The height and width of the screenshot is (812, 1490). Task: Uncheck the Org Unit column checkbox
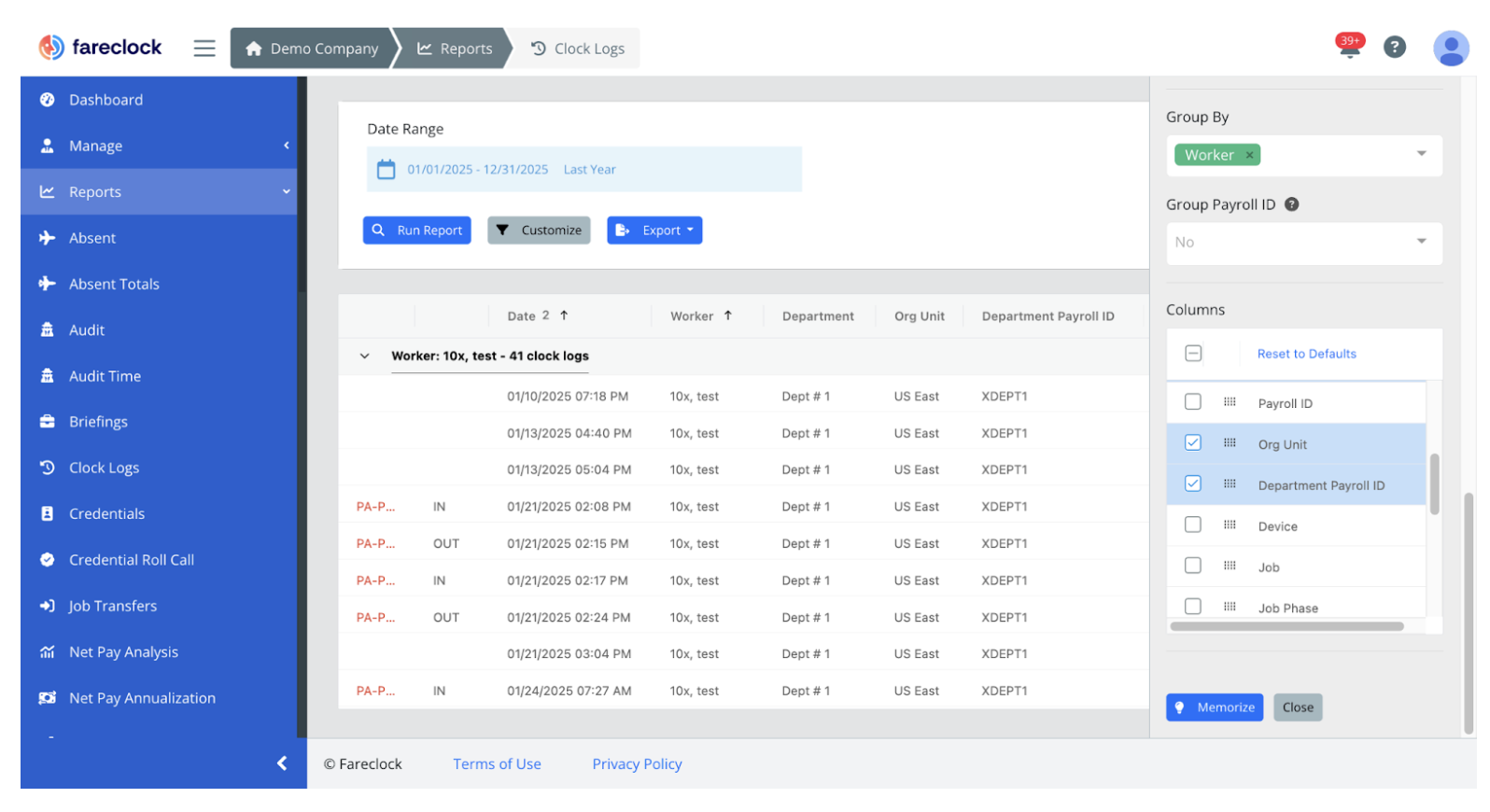click(1192, 443)
